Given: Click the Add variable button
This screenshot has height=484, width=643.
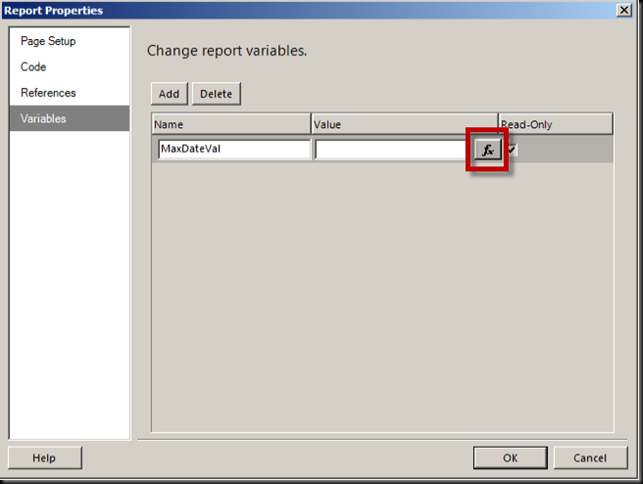Looking at the screenshot, I should [x=169, y=94].
